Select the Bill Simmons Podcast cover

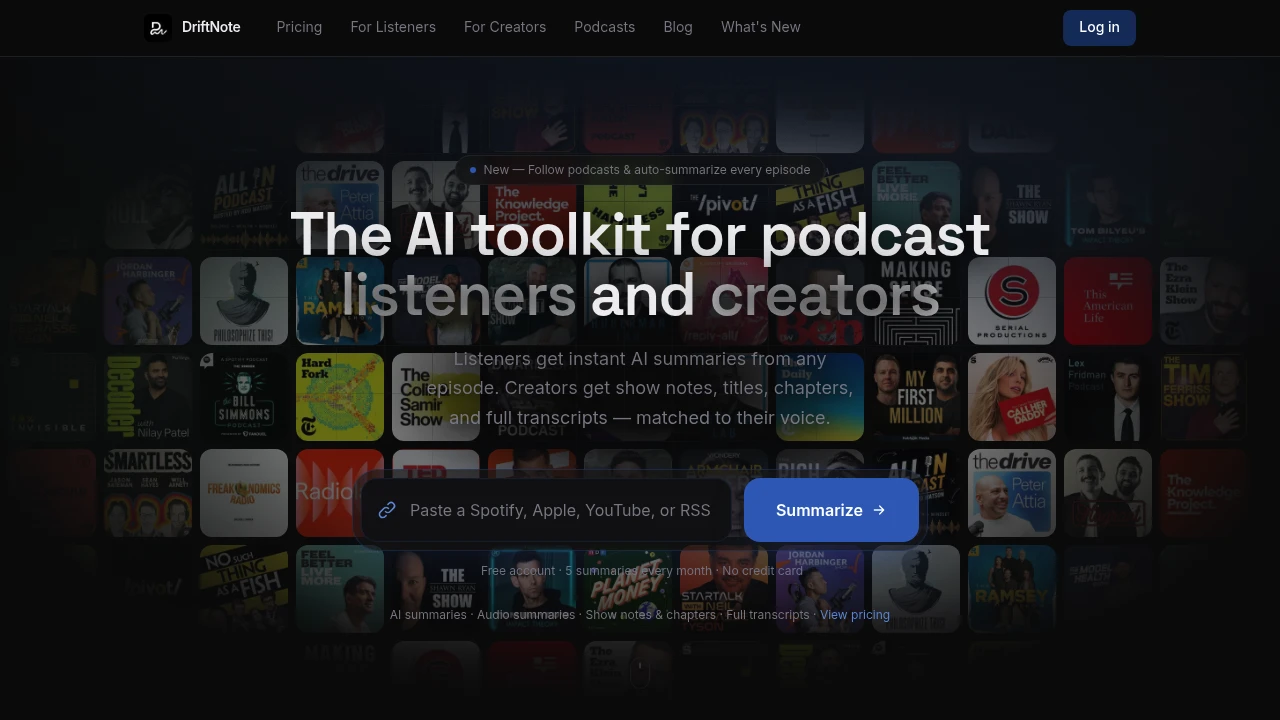(244, 397)
